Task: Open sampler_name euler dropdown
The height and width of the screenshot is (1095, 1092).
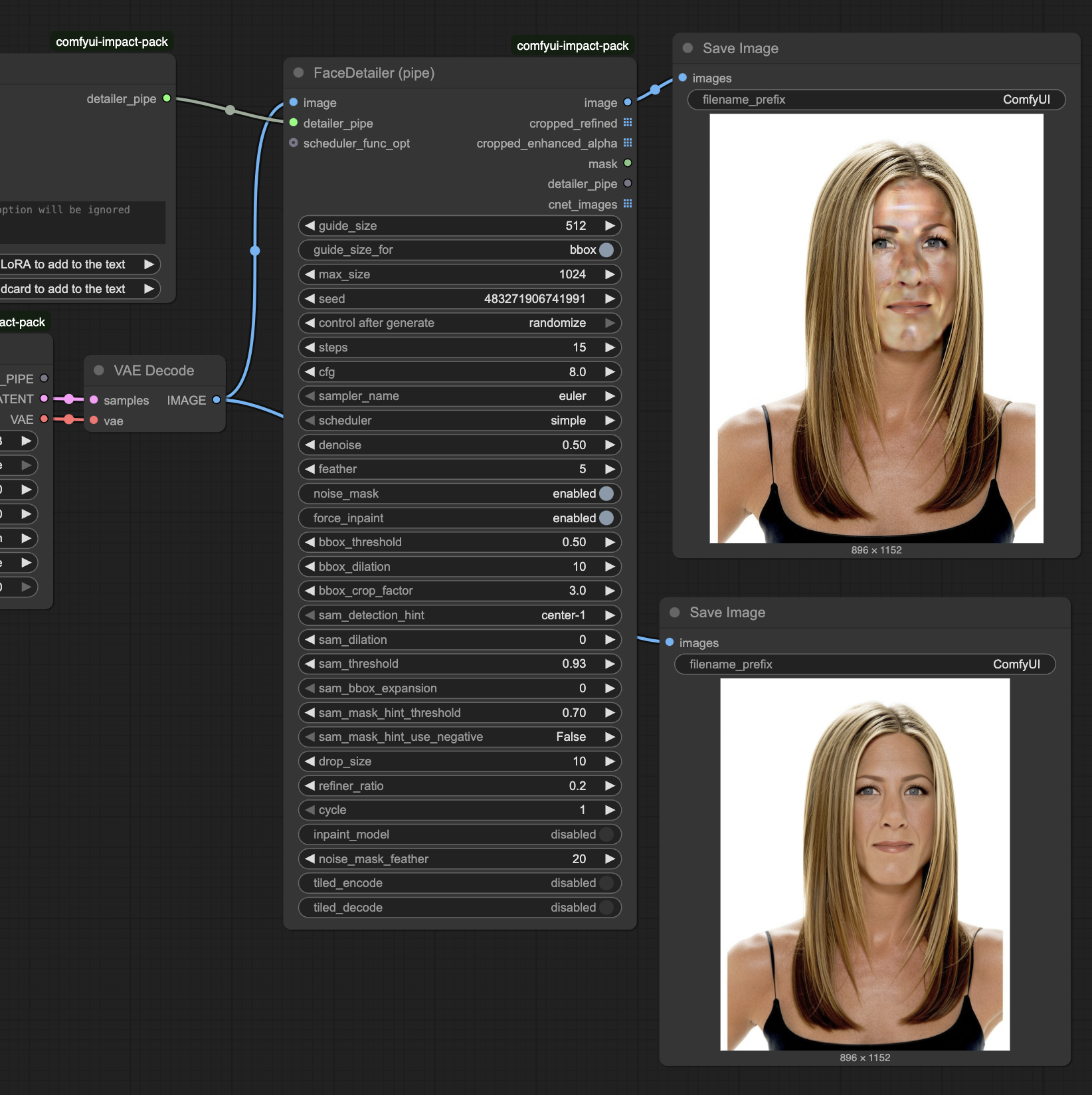Action: pyautogui.click(x=460, y=396)
